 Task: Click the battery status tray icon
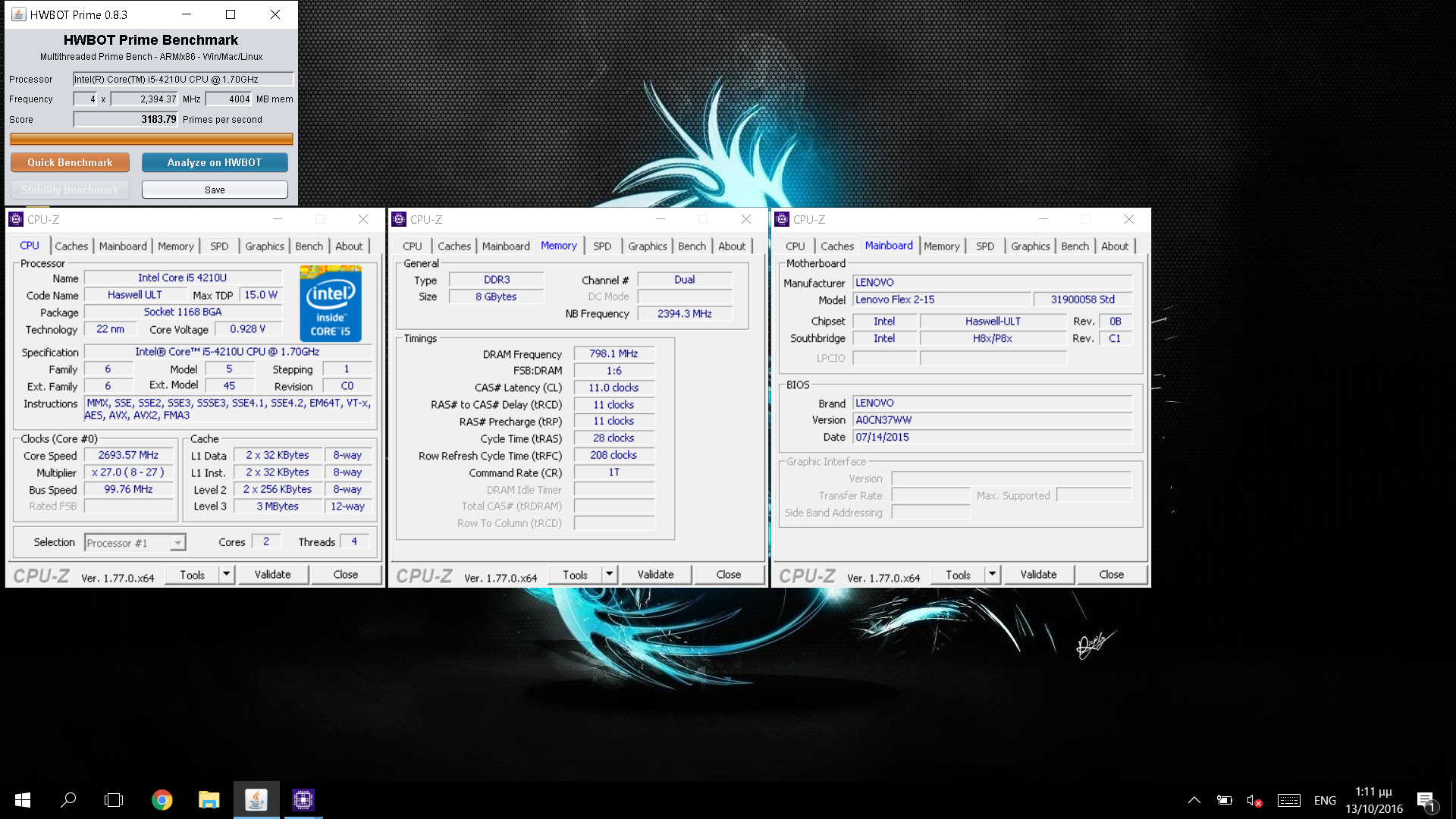pyautogui.click(x=1224, y=800)
